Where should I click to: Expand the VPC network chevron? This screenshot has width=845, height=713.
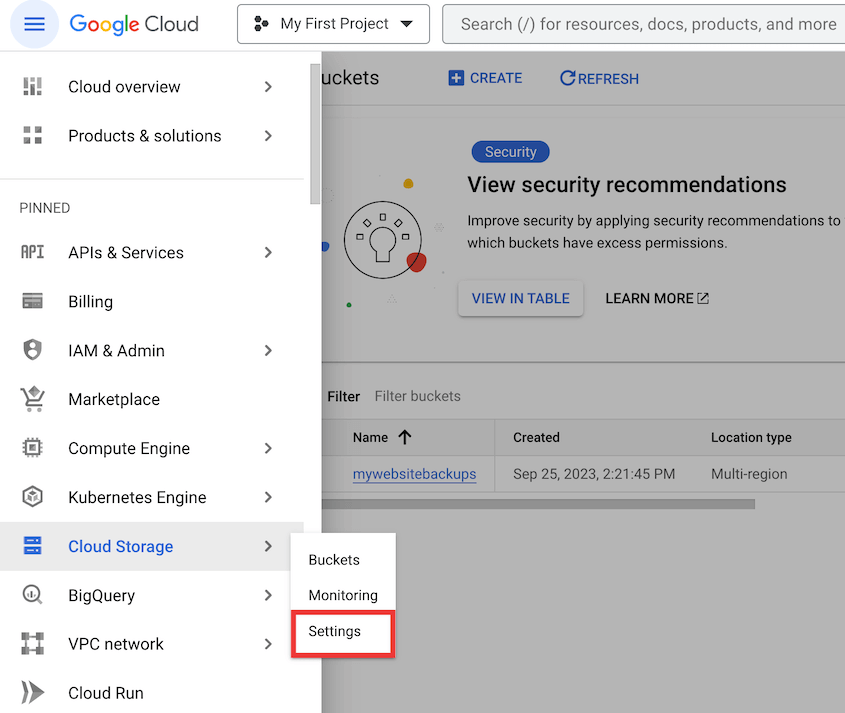click(268, 644)
